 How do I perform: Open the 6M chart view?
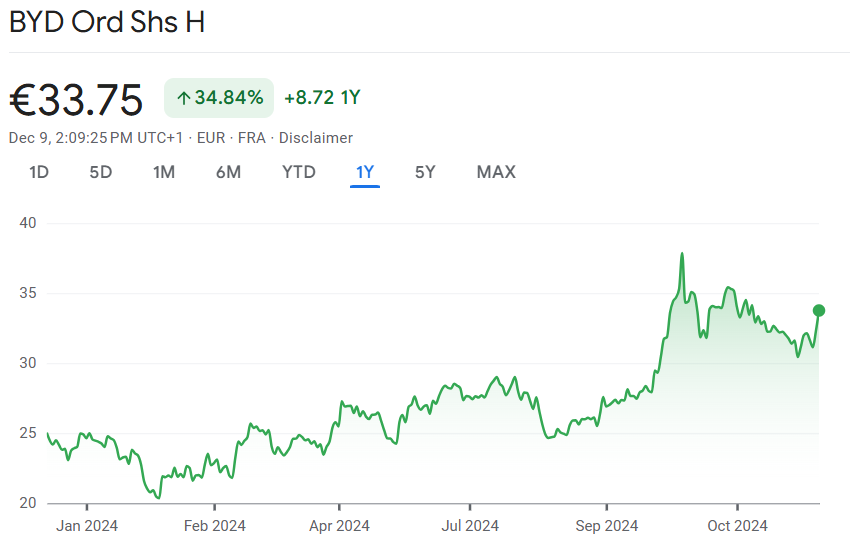228,172
